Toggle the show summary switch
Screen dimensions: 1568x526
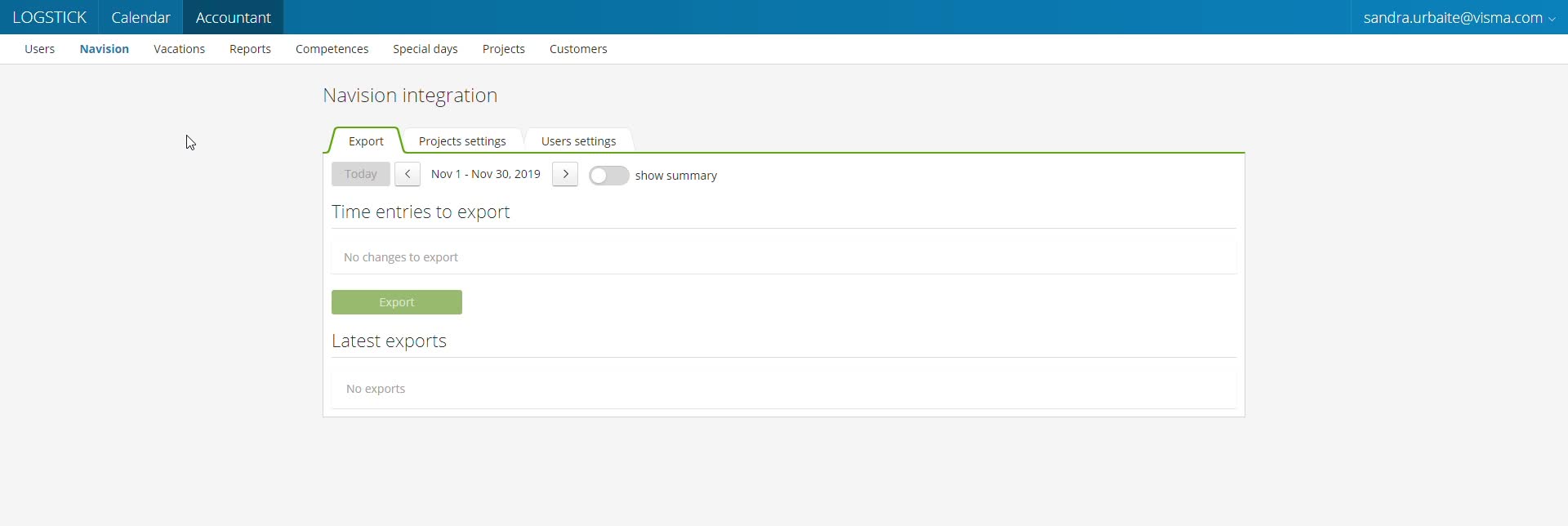(609, 176)
